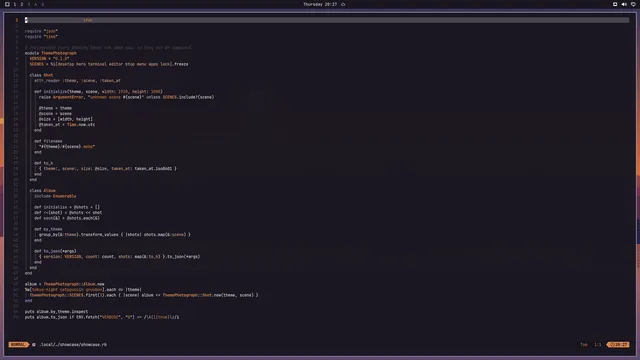
Task: Click the def by_theme line
Action: (x=48, y=229)
